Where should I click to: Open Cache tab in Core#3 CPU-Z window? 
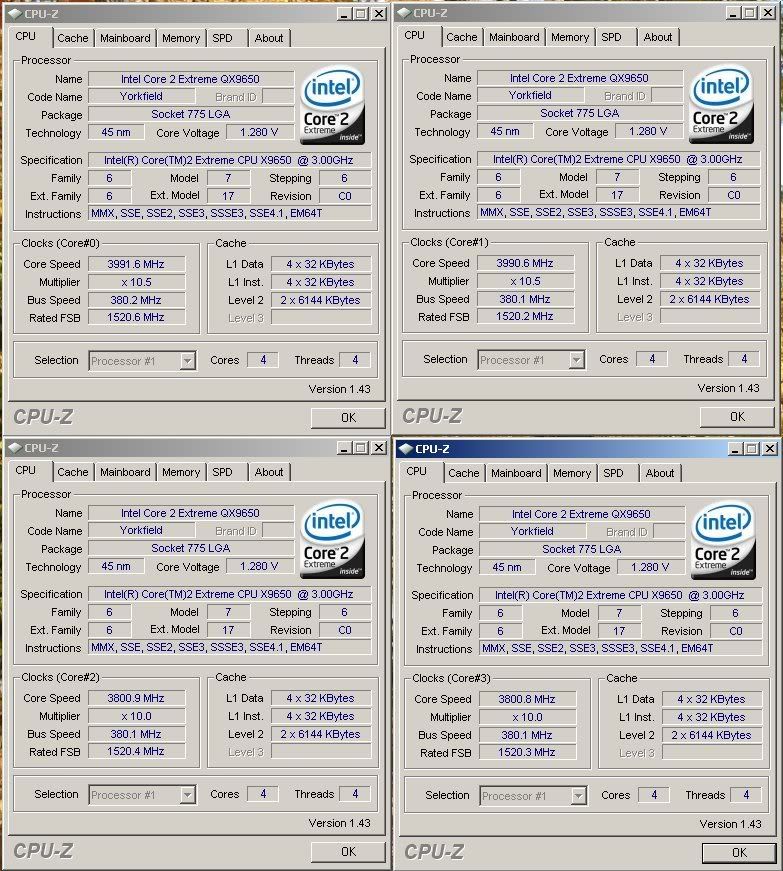point(464,473)
